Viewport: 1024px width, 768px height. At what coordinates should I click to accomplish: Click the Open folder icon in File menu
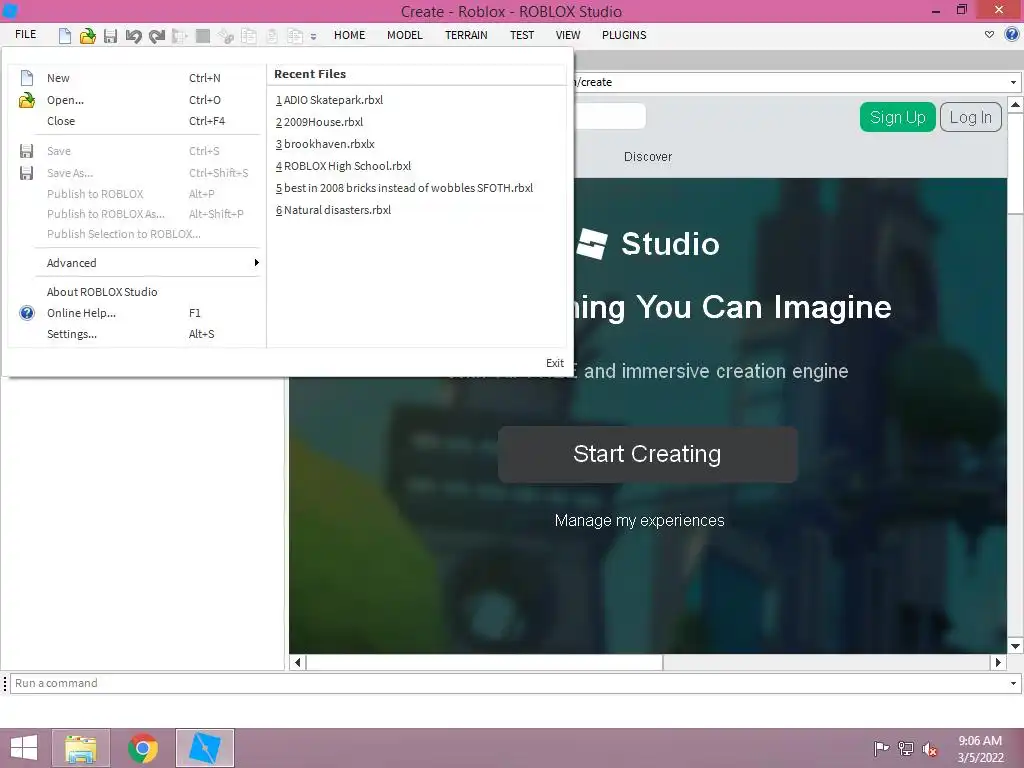27,100
